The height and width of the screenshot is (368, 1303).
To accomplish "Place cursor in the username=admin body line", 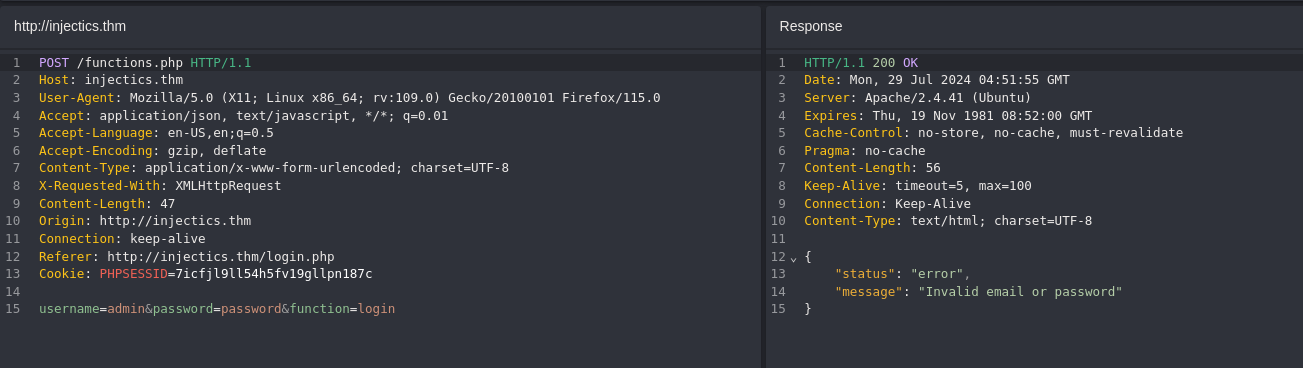I will click(x=217, y=309).
